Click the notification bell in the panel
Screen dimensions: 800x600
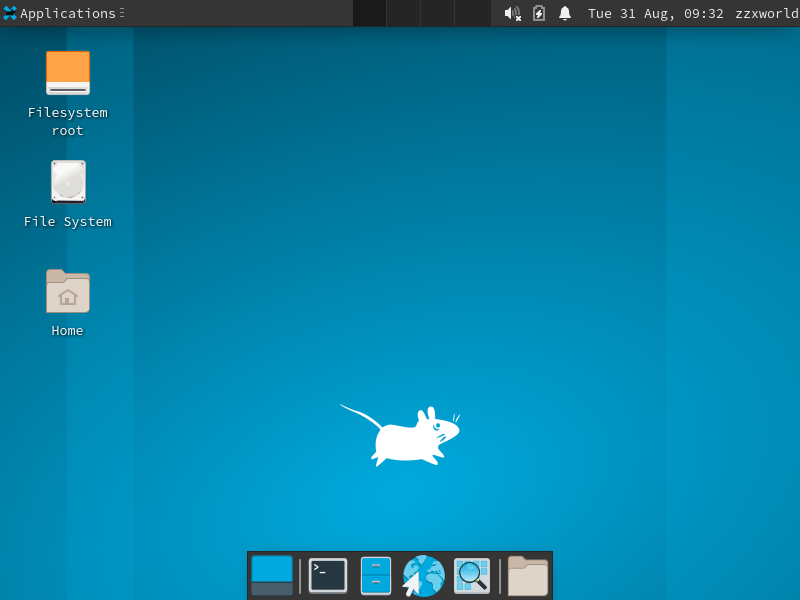tap(565, 13)
